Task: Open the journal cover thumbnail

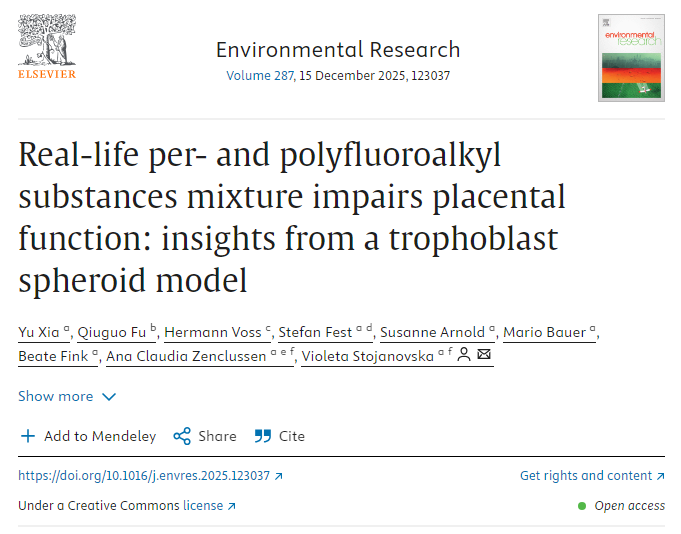Action: click(x=631, y=57)
